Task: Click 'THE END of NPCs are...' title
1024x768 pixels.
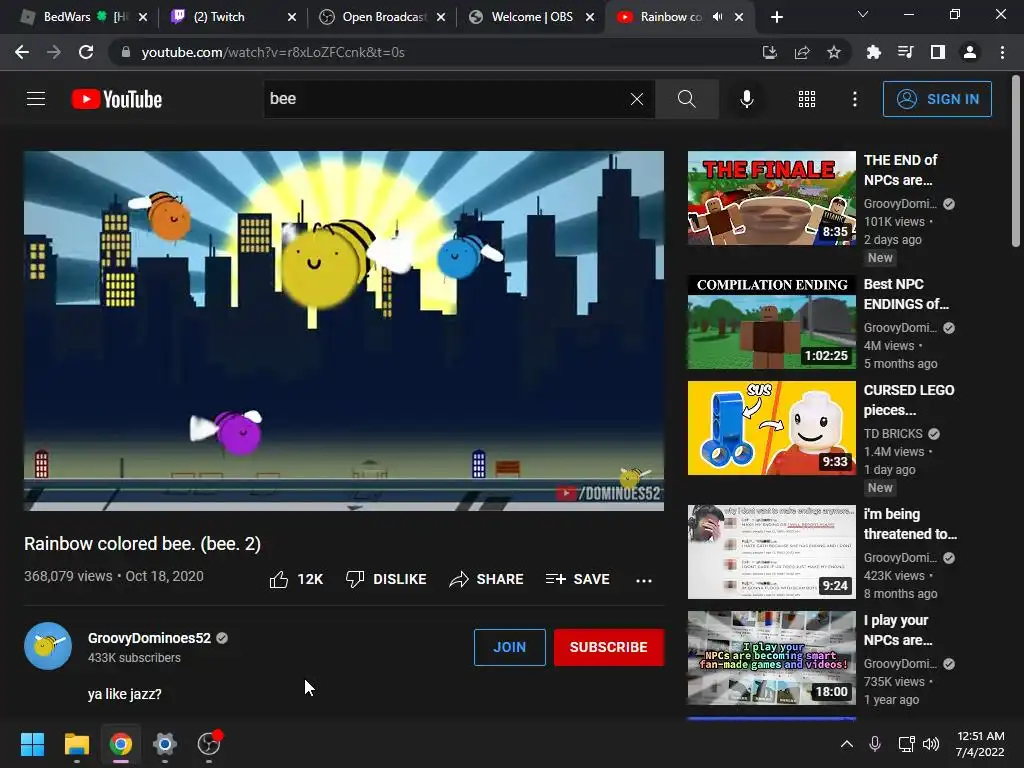Action: 900,170
